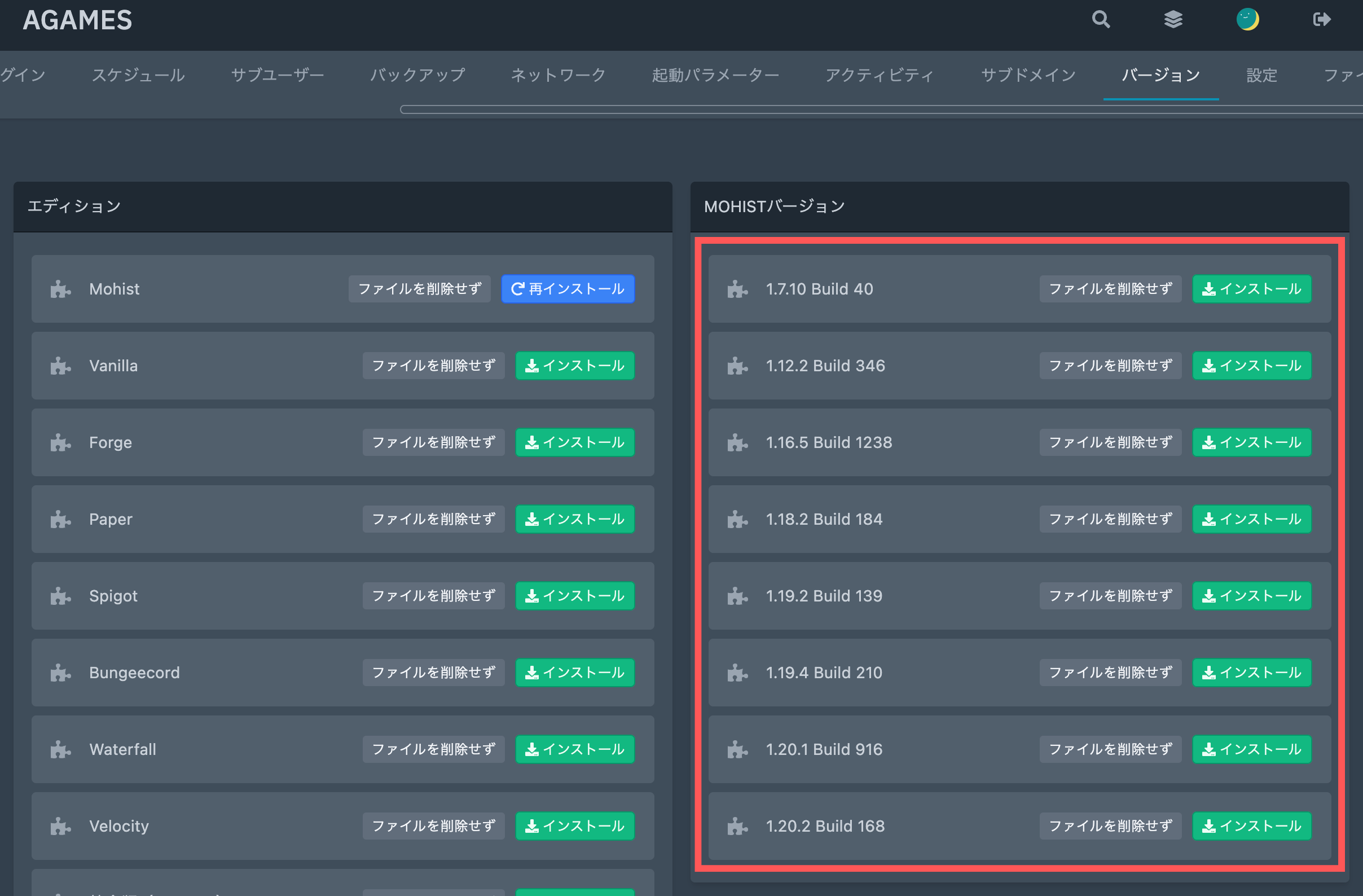Open the user avatar profile icon
1363x896 pixels.
1247,20
